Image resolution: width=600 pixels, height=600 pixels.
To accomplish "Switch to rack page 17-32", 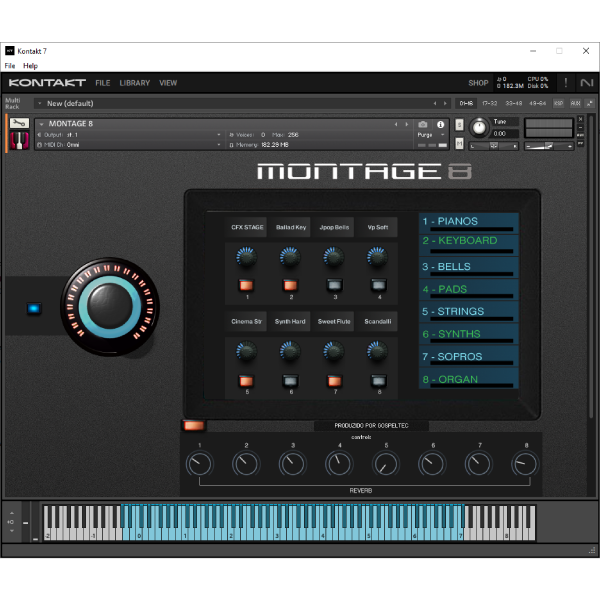I will 489,103.
